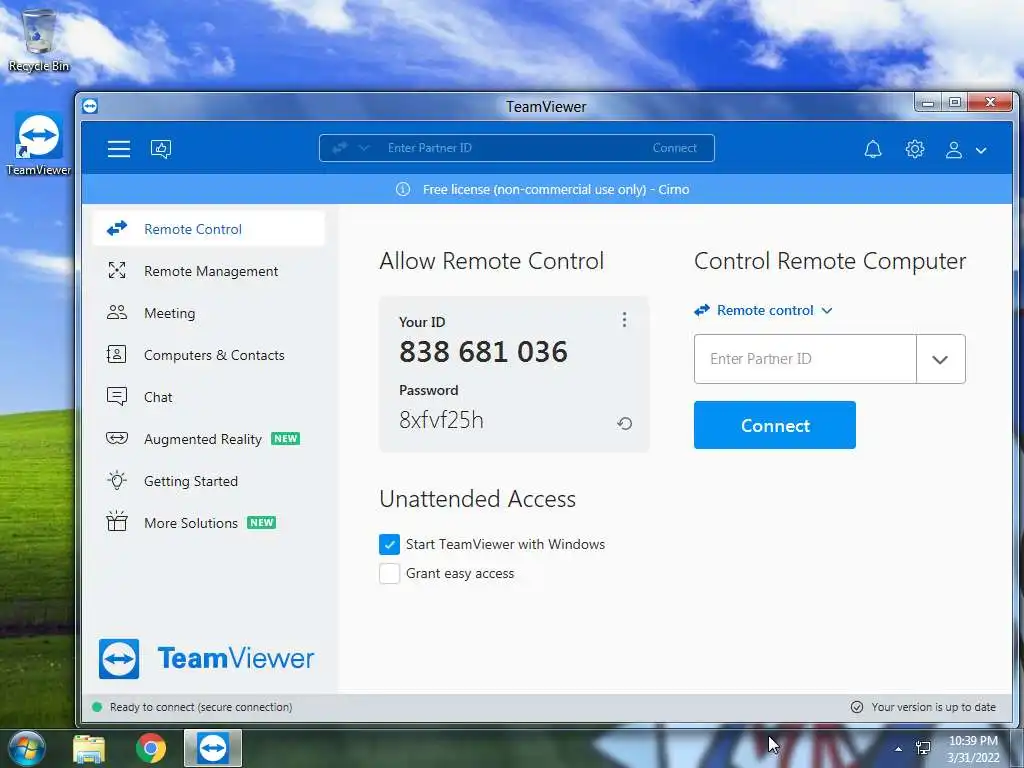Click the version up-to-date checkmark icon
1024x768 pixels.
857,707
